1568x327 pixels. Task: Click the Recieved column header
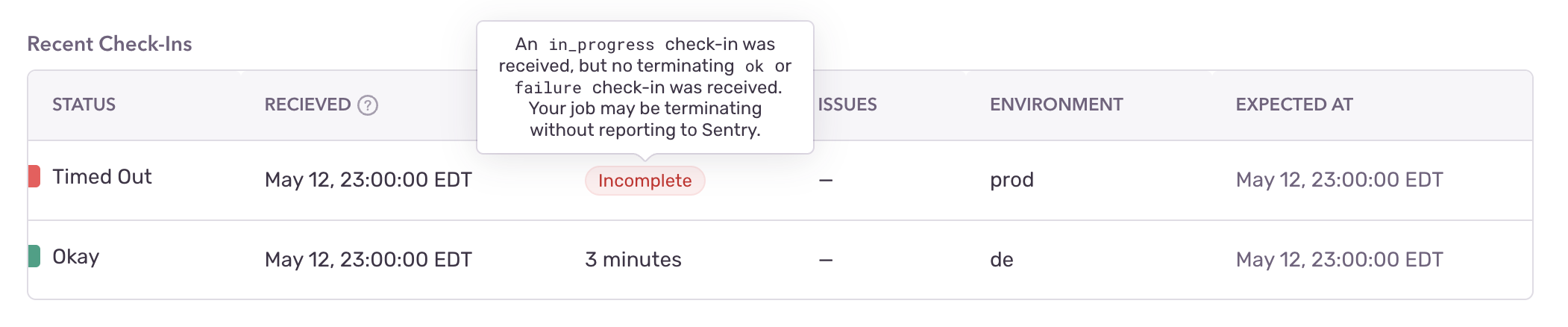click(x=307, y=105)
